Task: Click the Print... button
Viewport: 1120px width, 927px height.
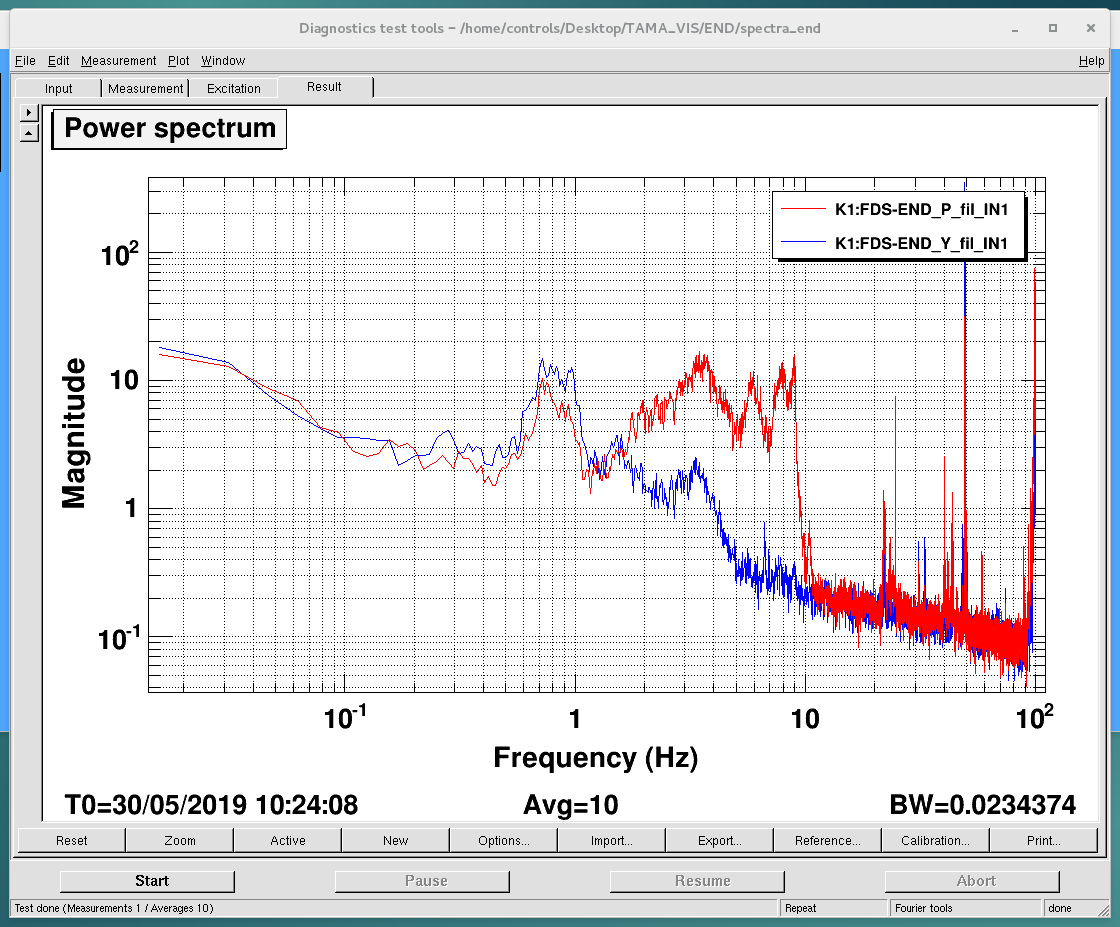Action: [1044, 840]
